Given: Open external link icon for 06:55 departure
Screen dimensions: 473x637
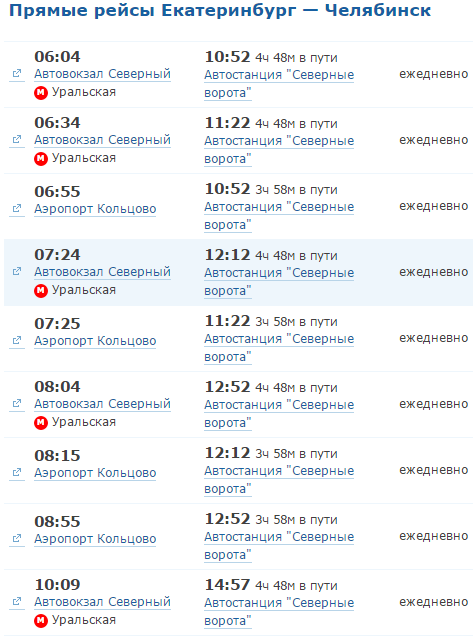Looking at the screenshot, I should tap(17, 208).
